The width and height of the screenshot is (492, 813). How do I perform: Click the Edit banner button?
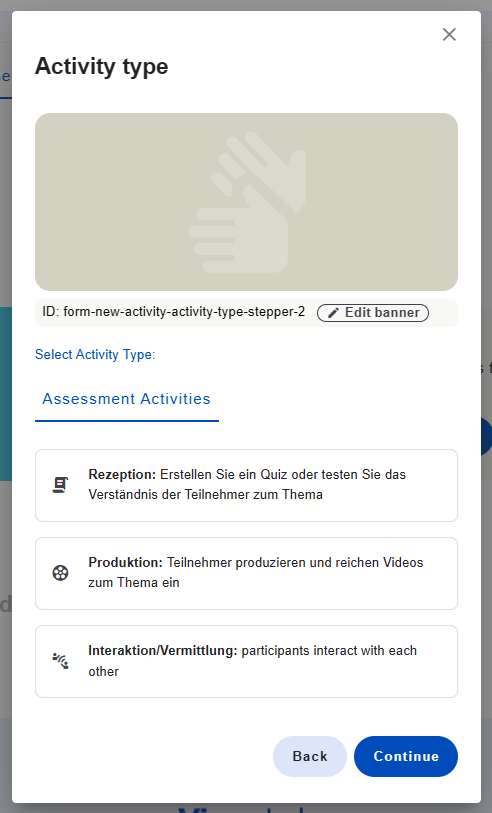coord(373,313)
